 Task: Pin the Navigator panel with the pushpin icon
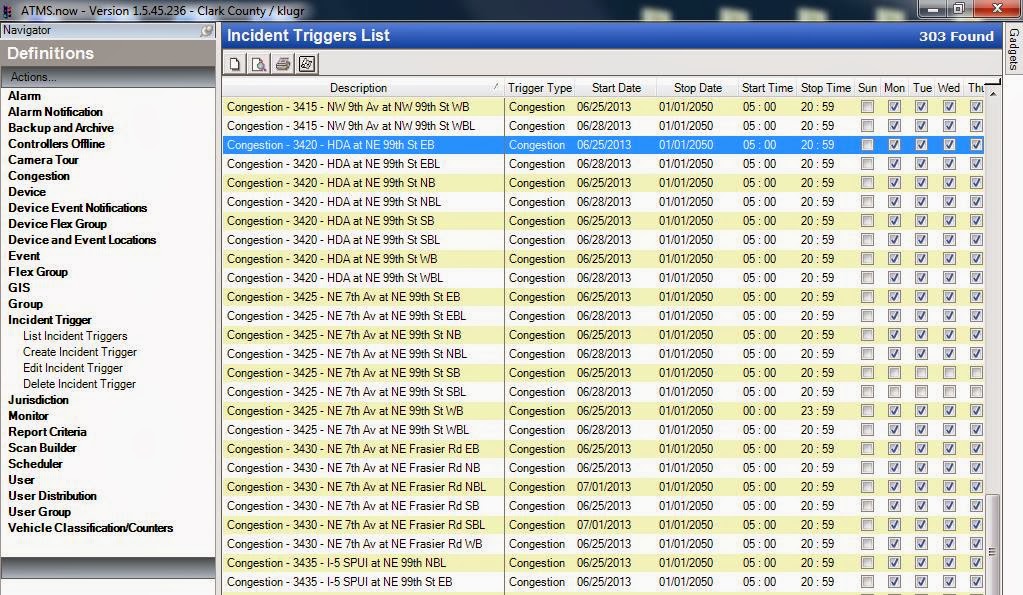coord(207,30)
